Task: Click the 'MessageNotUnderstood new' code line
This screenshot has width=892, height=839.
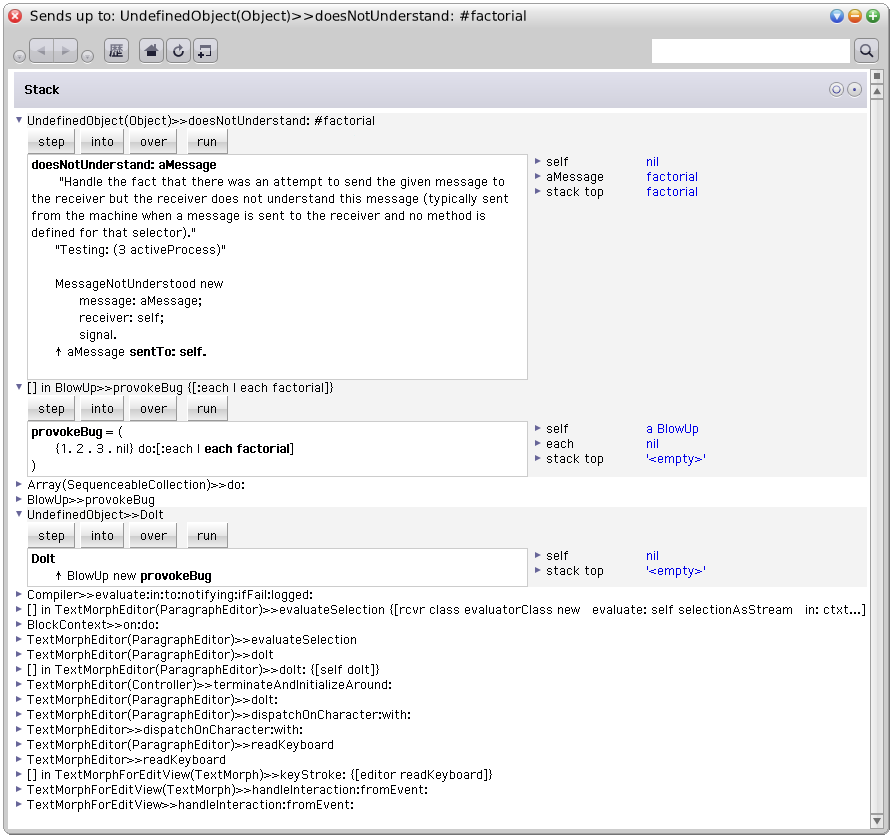Action: (139, 283)
